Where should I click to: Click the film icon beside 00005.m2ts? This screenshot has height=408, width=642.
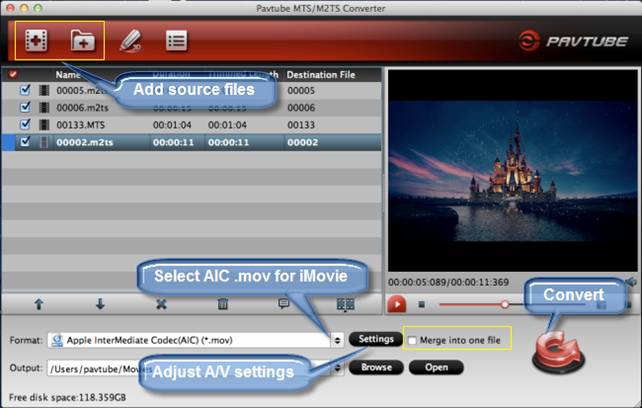[44, 90]
